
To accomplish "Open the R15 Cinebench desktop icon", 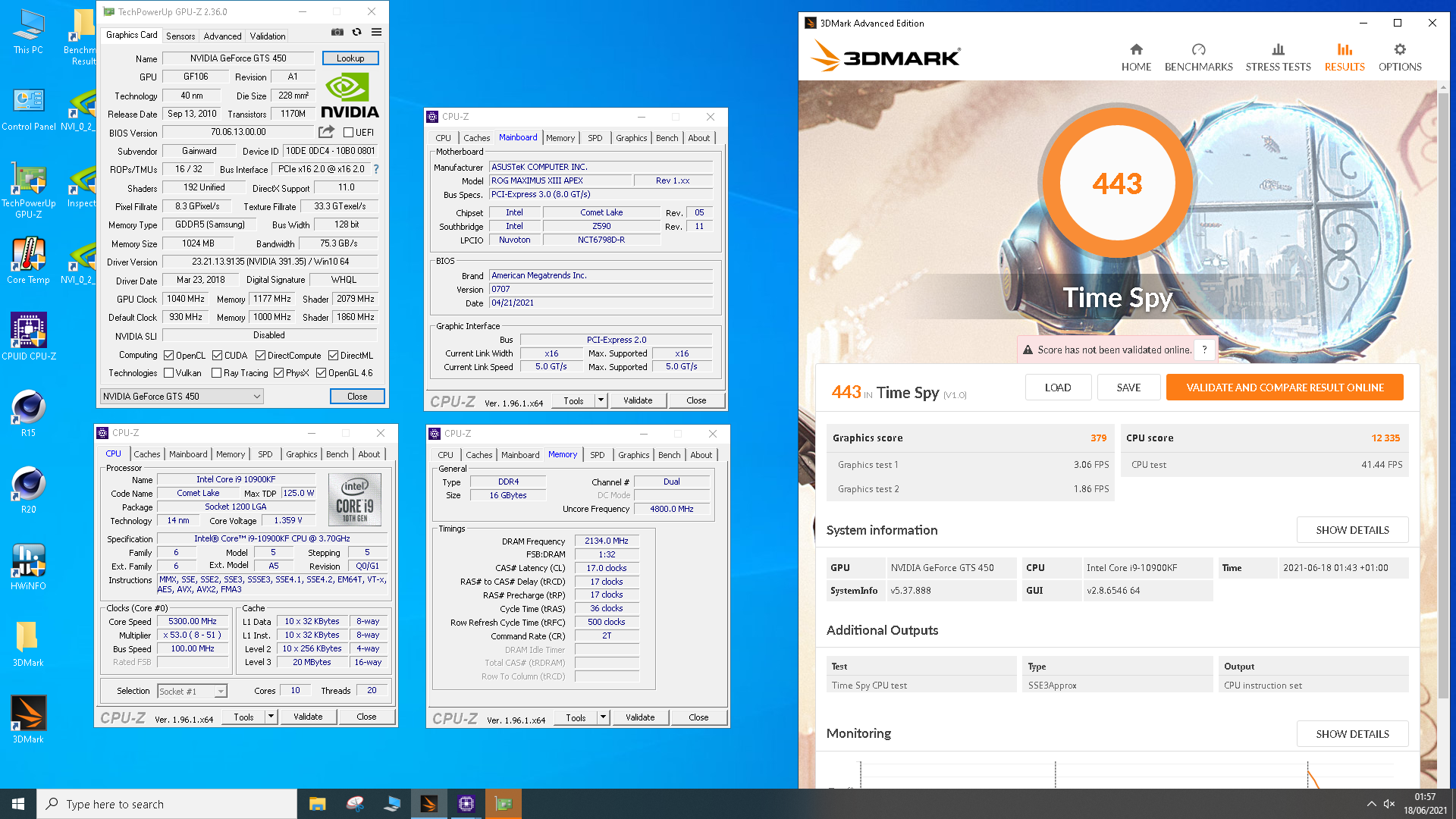I will tap(28, 413).
